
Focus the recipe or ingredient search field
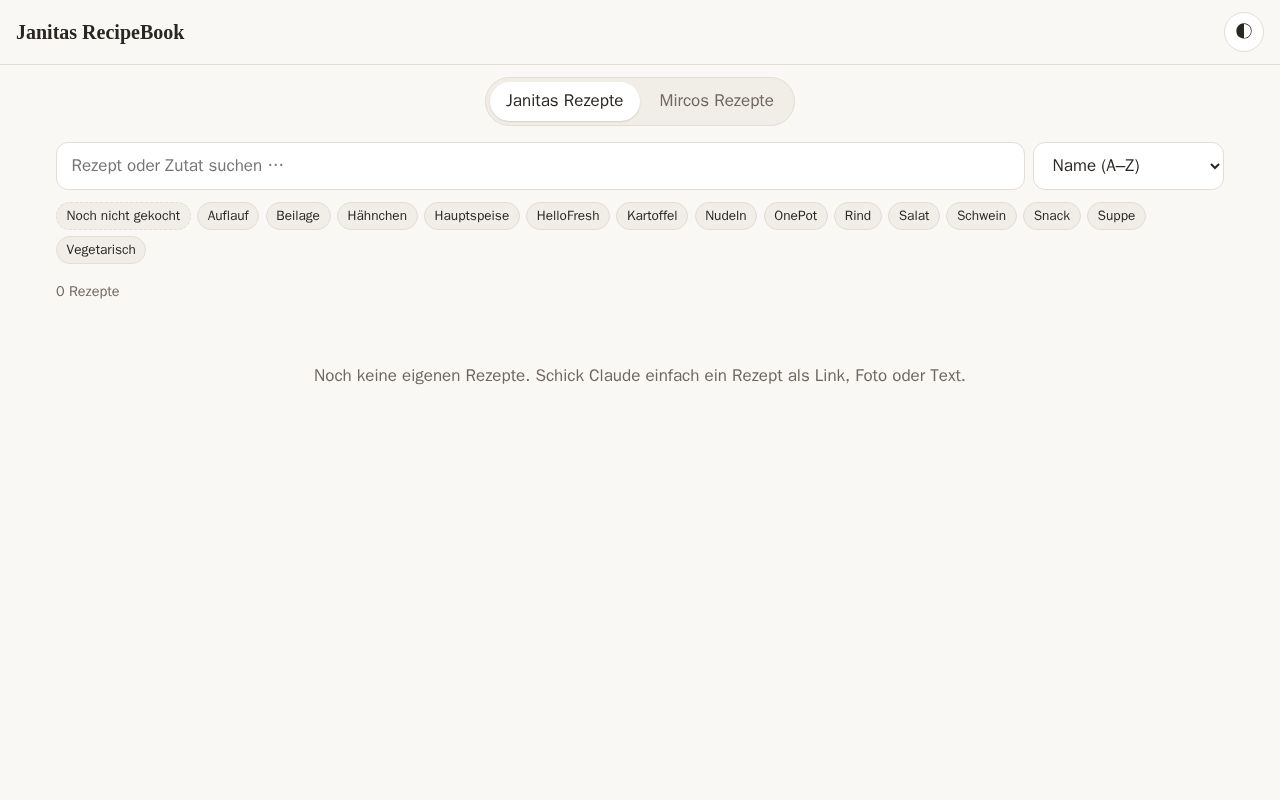click(540, 166)
